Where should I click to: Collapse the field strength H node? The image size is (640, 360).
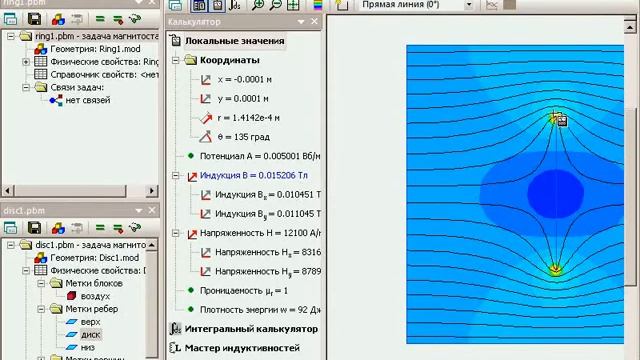pos(176,233)
